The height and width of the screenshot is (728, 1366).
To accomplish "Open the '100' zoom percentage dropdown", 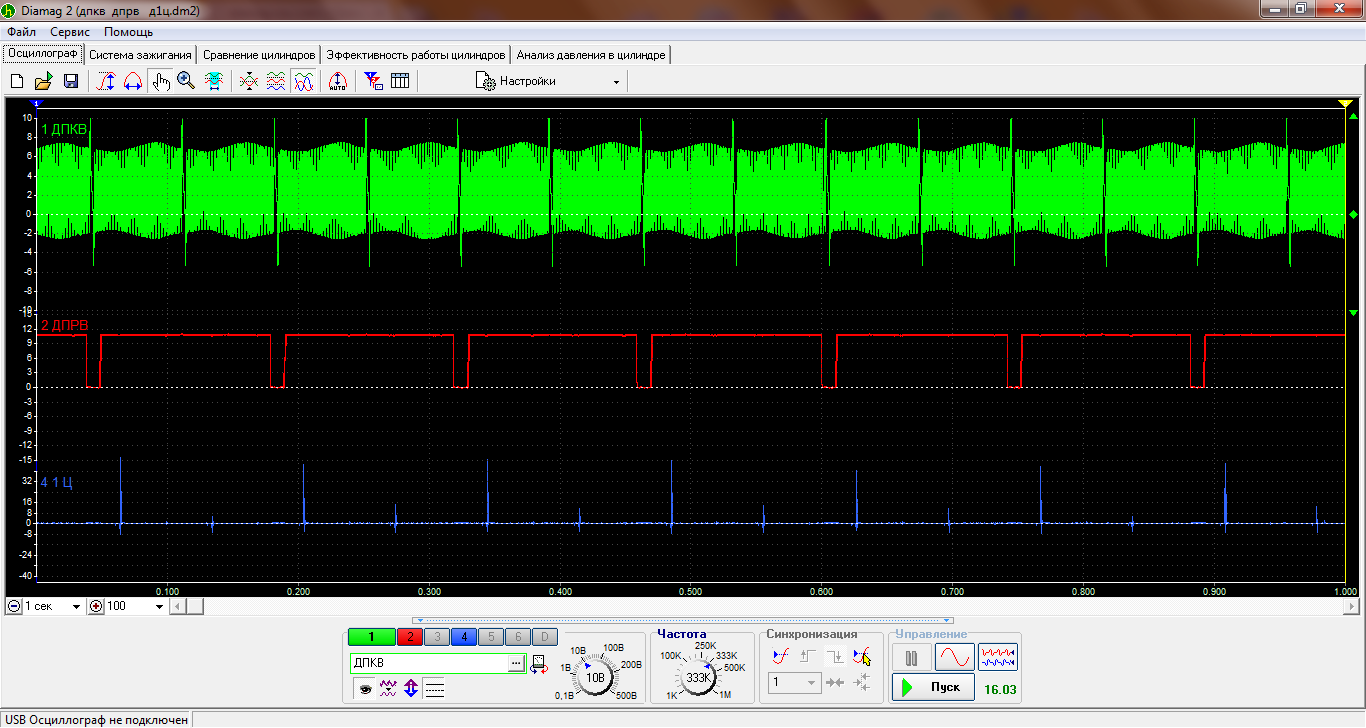I will [x=158, y=606].
